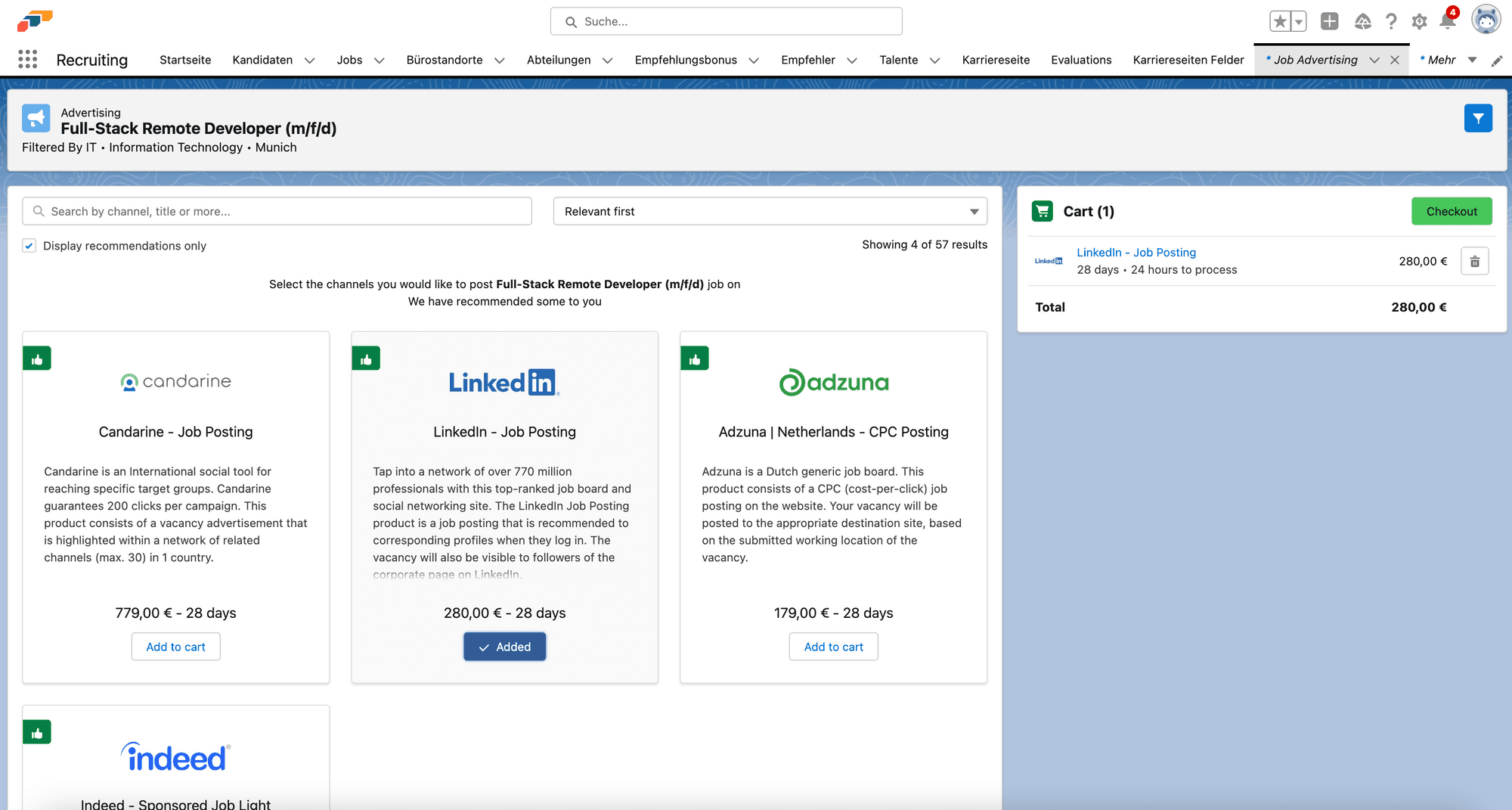1512x810 pixels.
Task: Click the Added button on LinkedIn
Action: 504,647
